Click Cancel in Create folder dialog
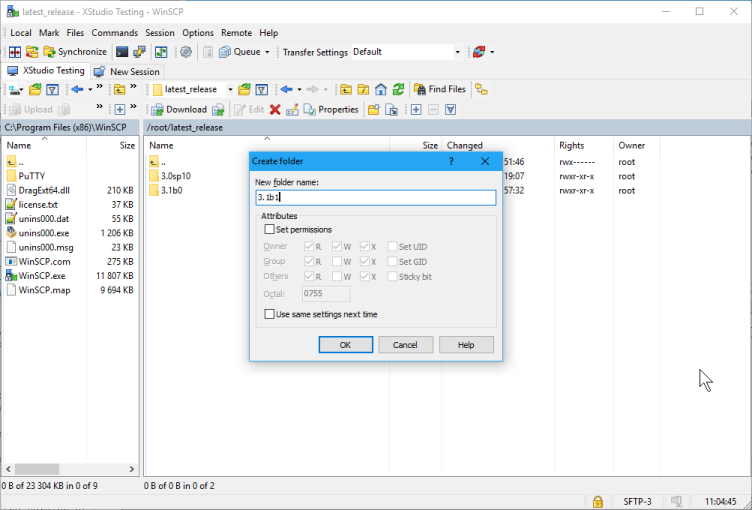Screen dimensions: 752x510 coord(406,345)
